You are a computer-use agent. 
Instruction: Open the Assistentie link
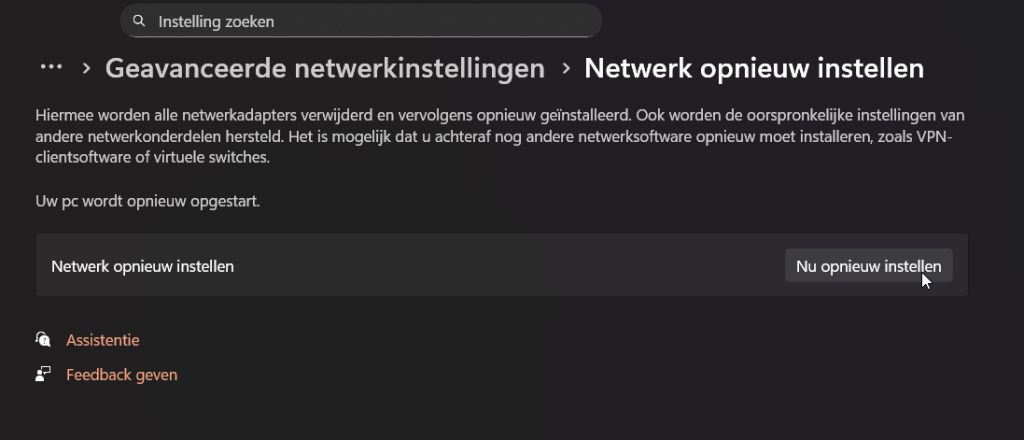pos(103,340)
